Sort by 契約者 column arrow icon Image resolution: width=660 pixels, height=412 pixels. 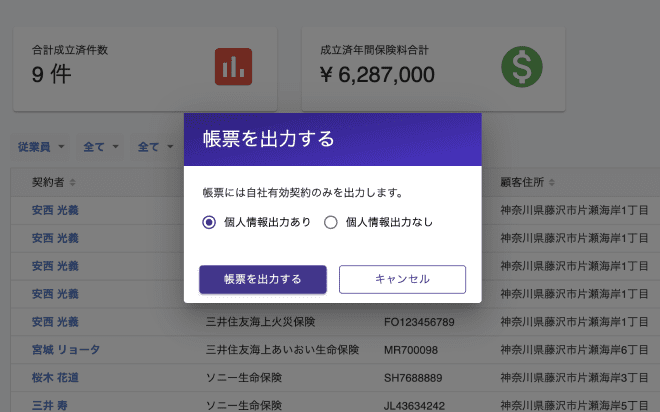point(72,182)
